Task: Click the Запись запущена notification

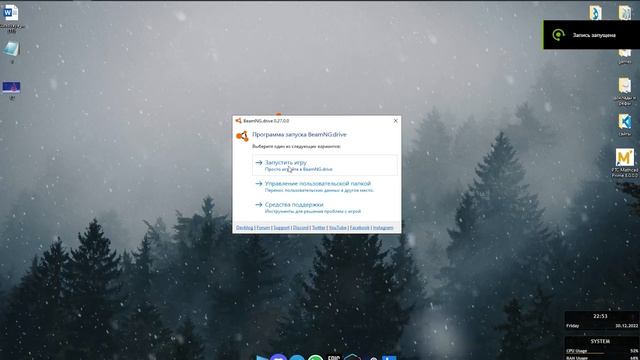Action: pyautogui.click(x=591, y=35)
